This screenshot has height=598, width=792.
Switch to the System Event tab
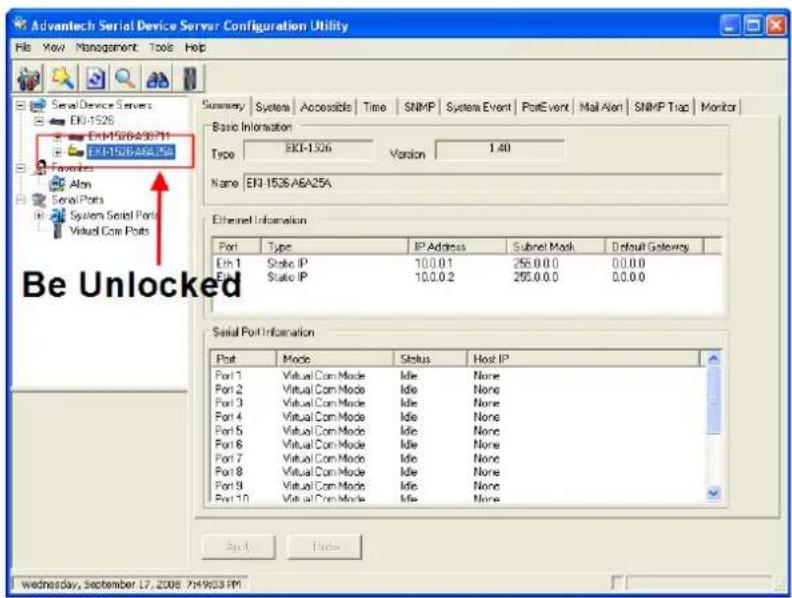pos(478,107)
